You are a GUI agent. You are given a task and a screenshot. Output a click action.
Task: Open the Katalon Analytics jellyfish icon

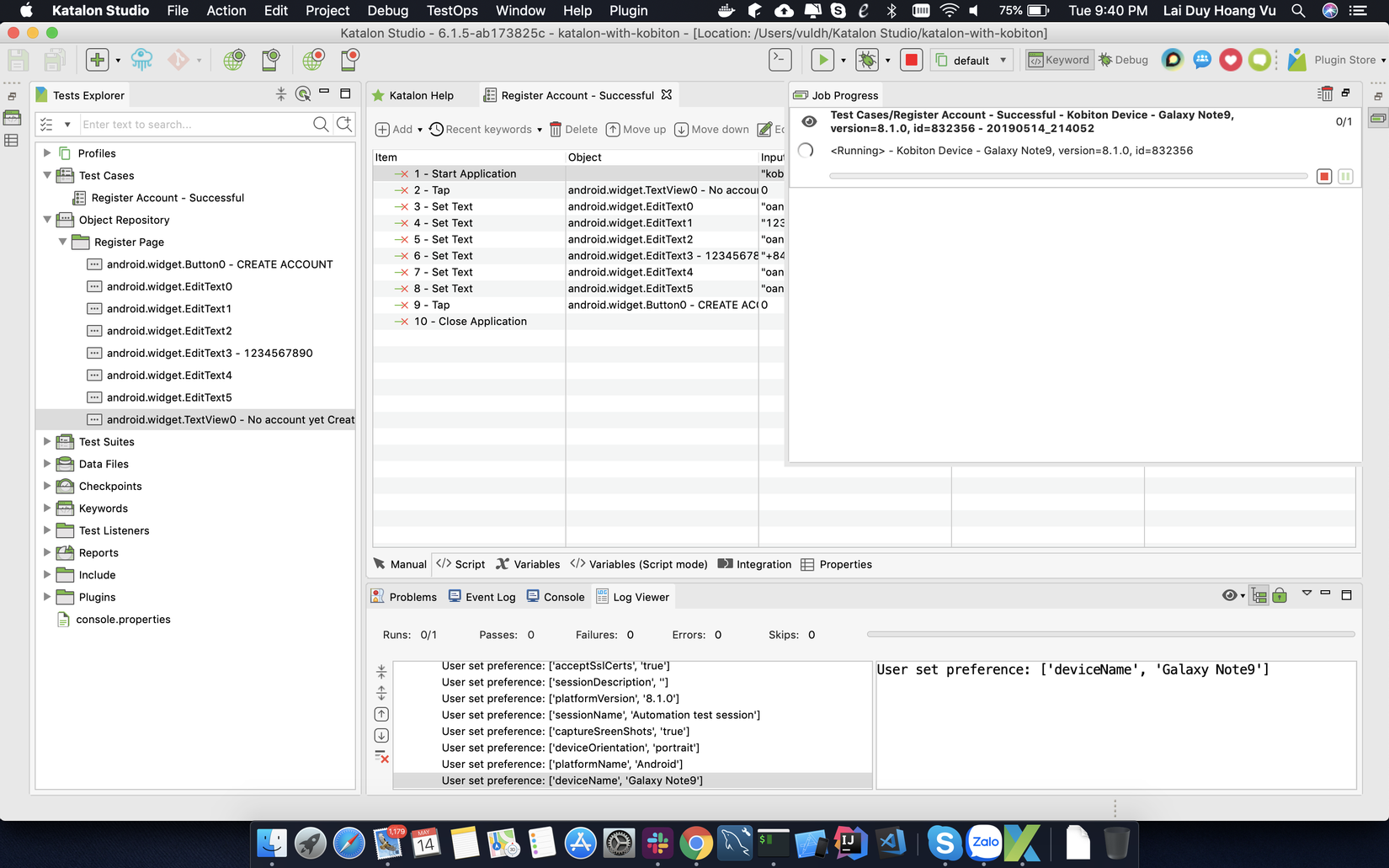tap(141, 60)
